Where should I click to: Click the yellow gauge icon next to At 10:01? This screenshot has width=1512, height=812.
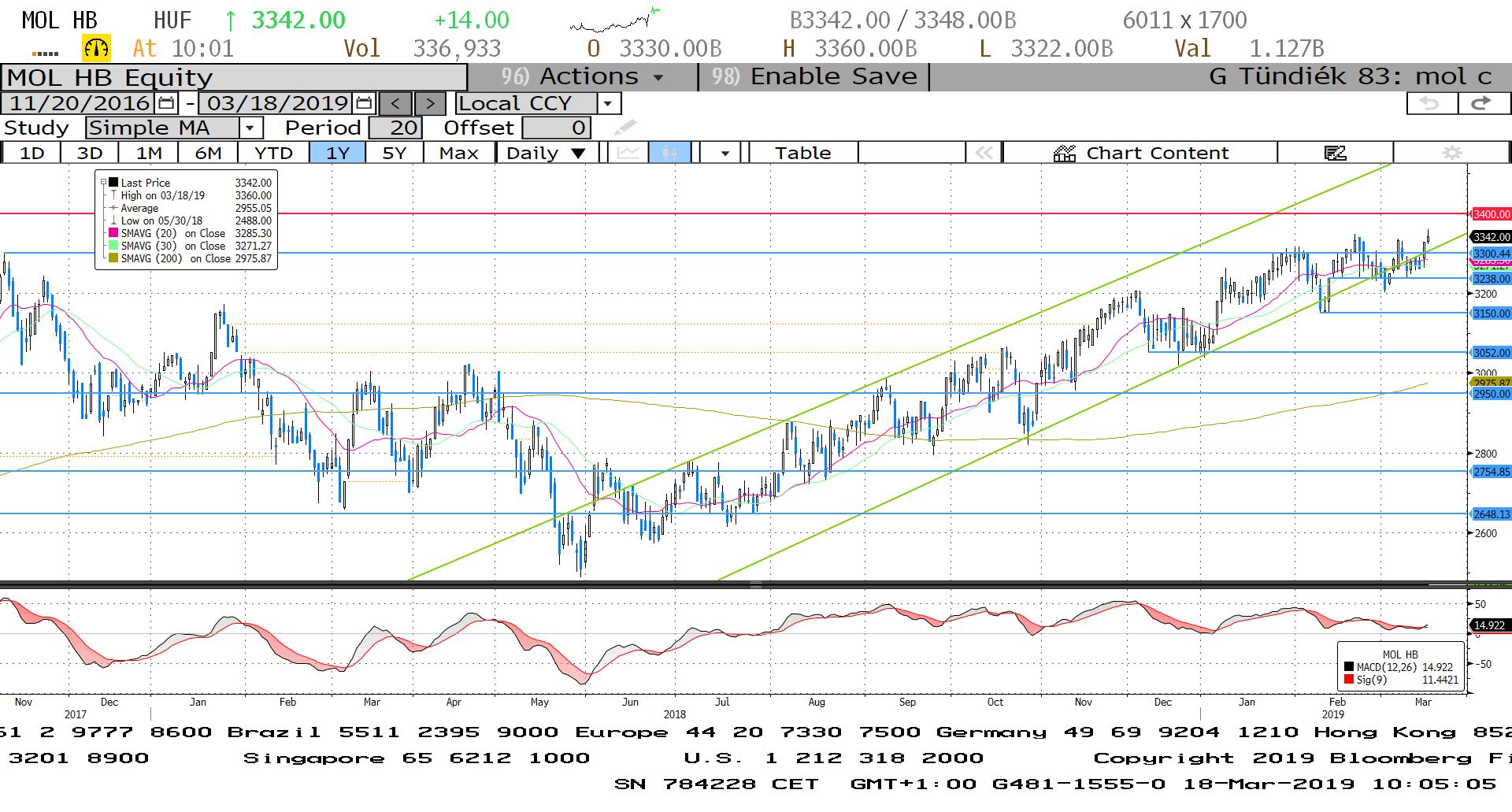[x=96, y=48]
